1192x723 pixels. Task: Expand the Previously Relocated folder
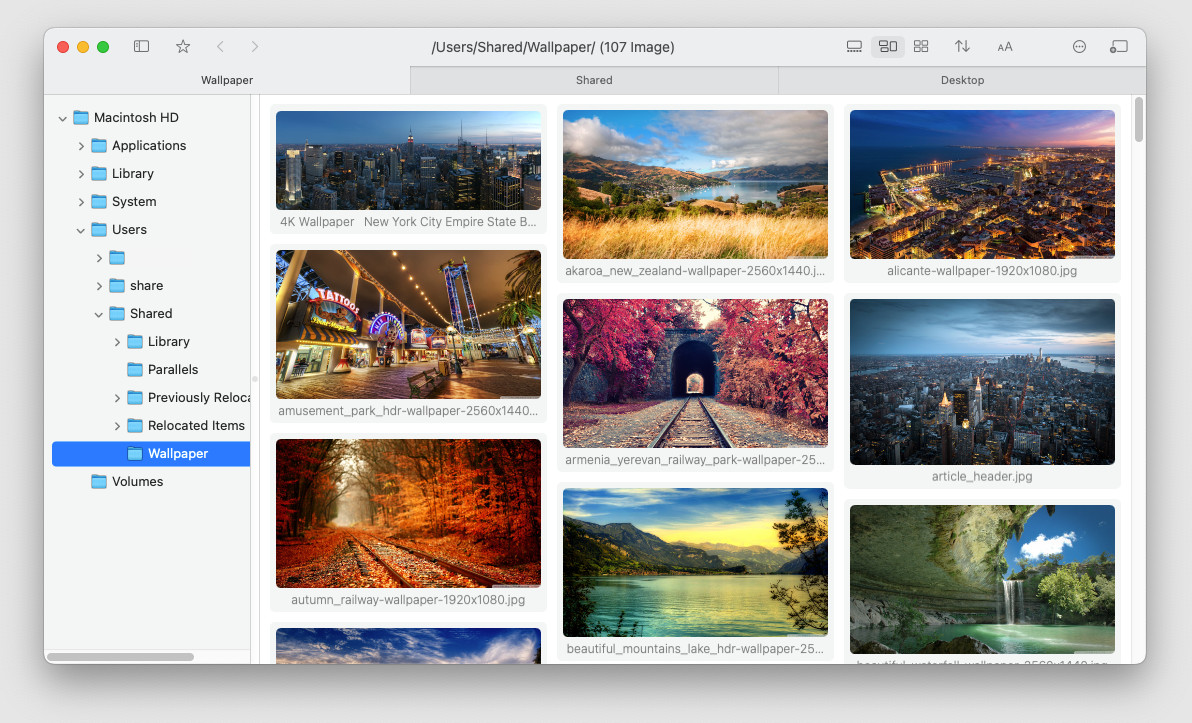coord(117,398)
